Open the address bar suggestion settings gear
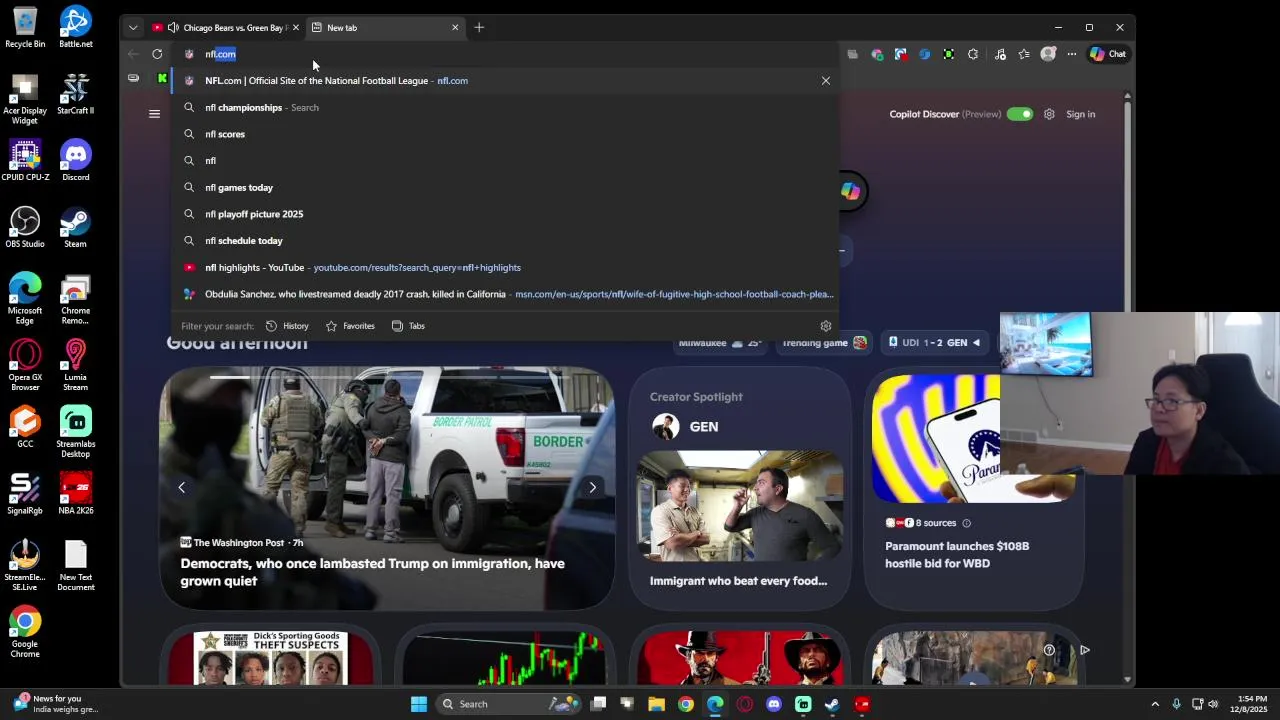1280x720 pixels. [826, 326]
